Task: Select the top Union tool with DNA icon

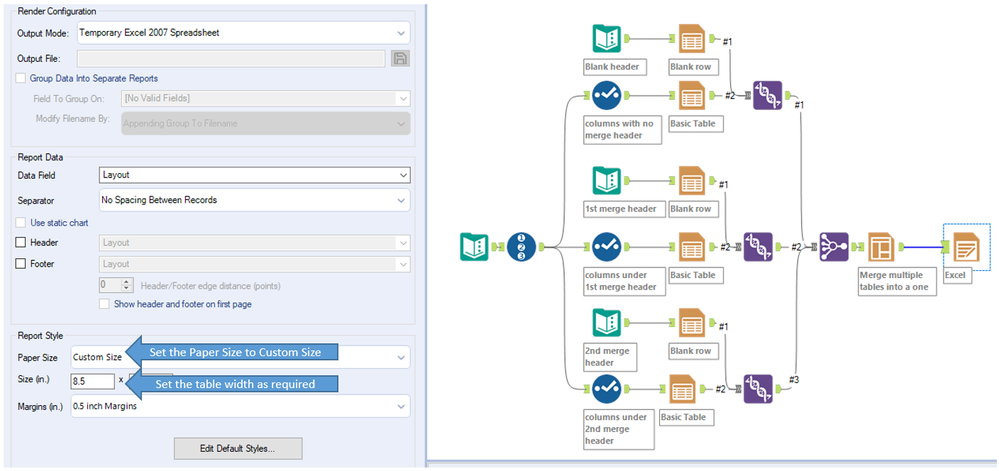Action: (767, 95)
